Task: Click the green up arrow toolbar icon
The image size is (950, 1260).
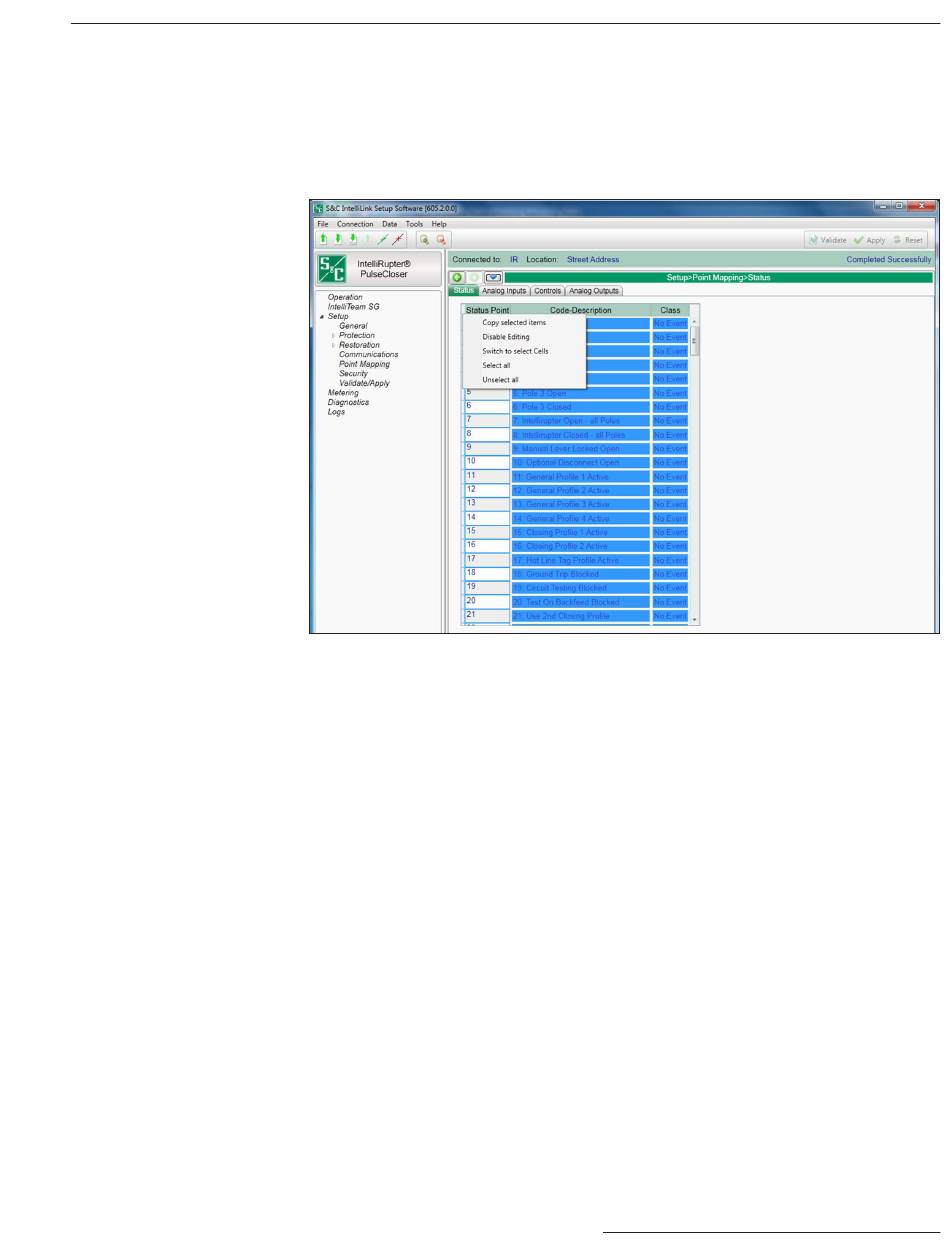Action: click(x=324, y=239)
